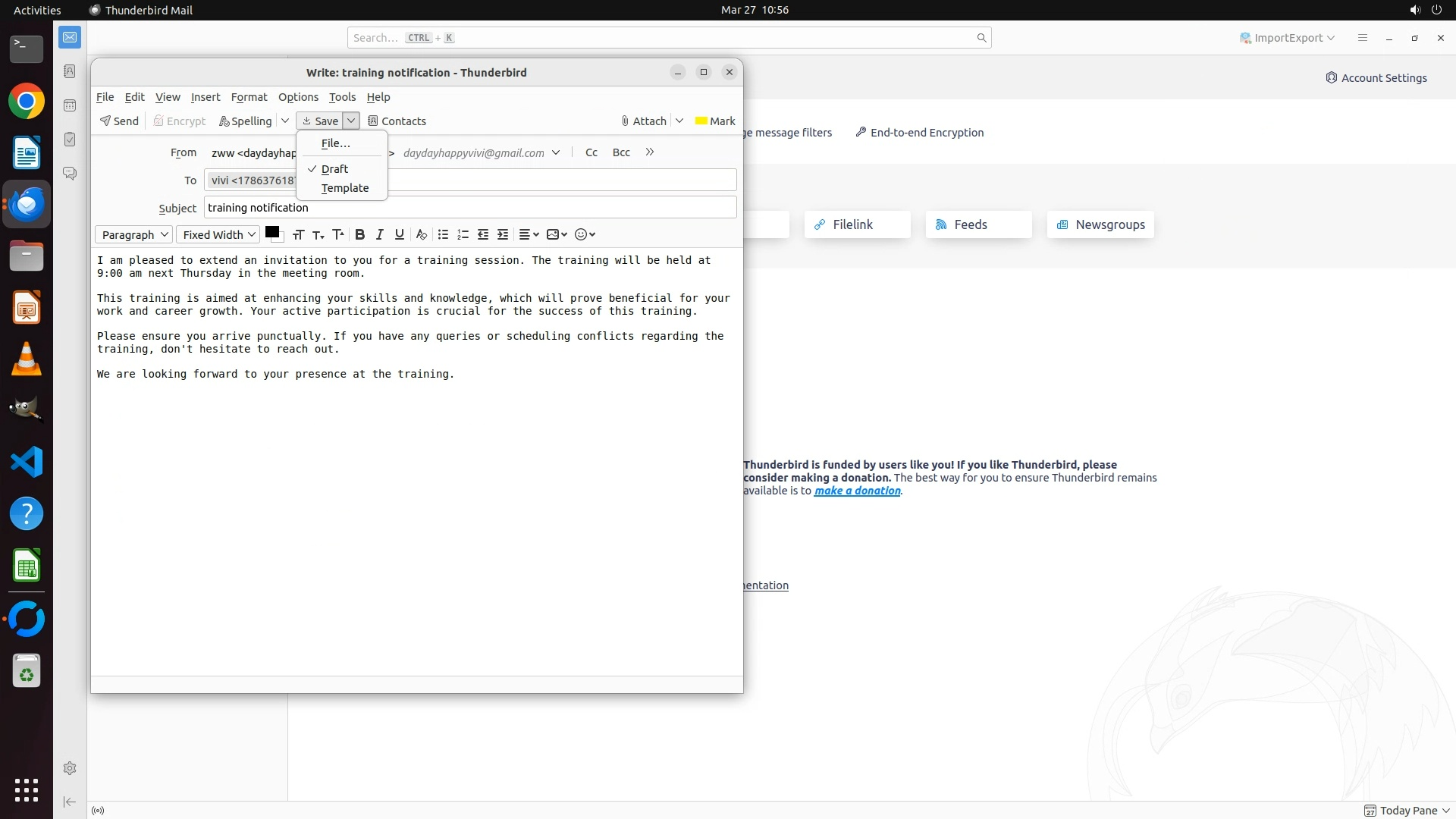Insert a bulleted list

pyautogui.click(x=443, y=234)
